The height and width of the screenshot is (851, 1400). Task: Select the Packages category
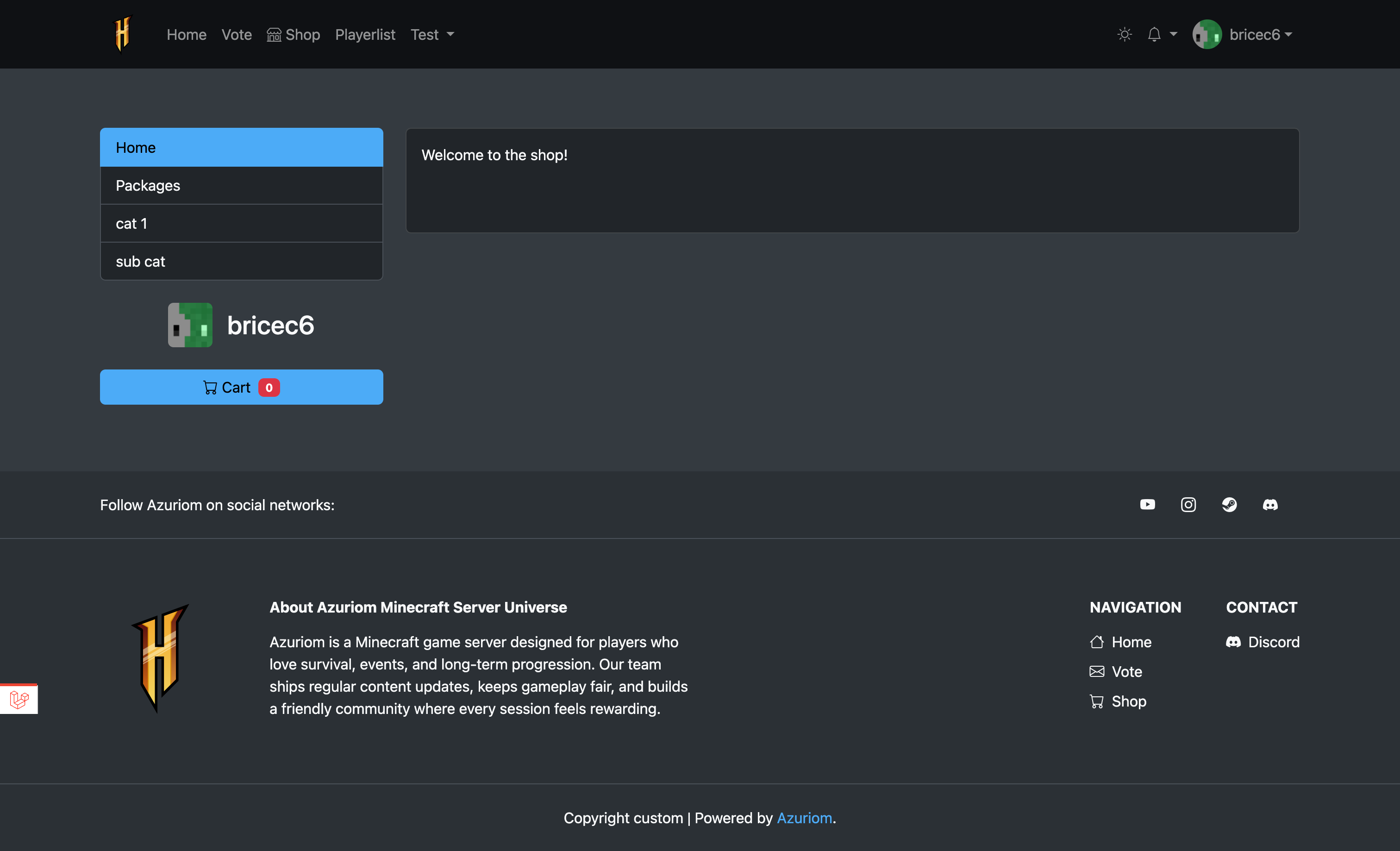[242, 185]
